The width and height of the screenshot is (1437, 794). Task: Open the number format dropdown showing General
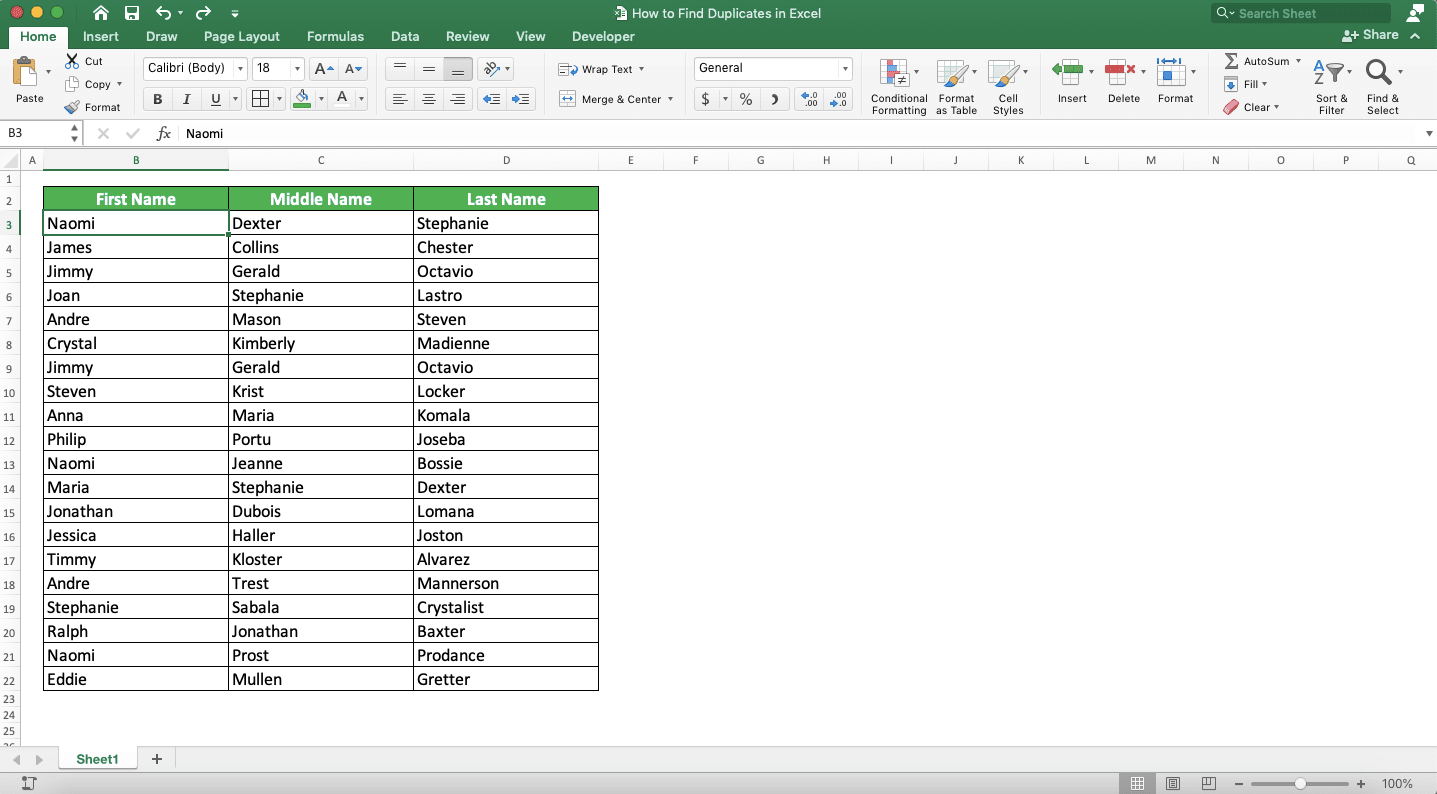[x=770, y=68]
